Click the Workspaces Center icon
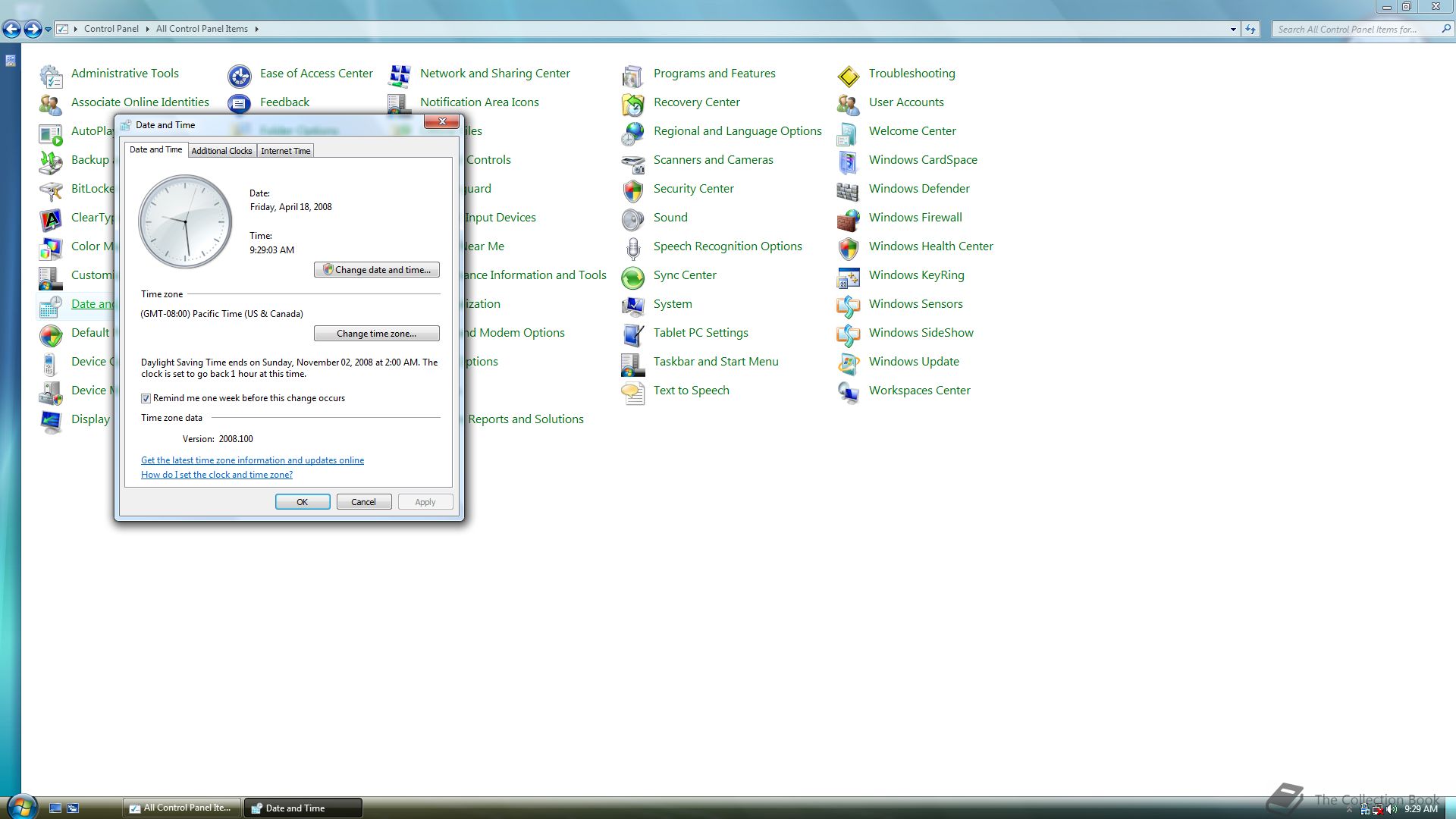 pos(849,392)
